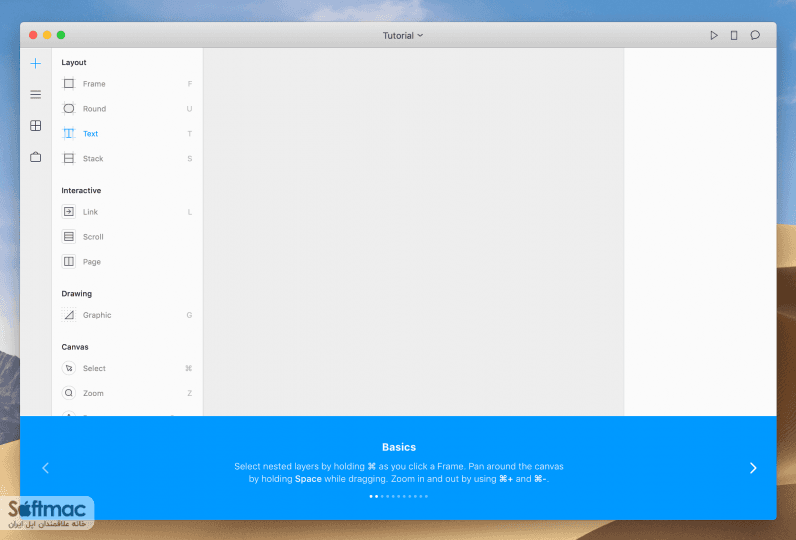Close the window with red button
Viewport: 796px width, 540px height.
(x=33, y=35)
